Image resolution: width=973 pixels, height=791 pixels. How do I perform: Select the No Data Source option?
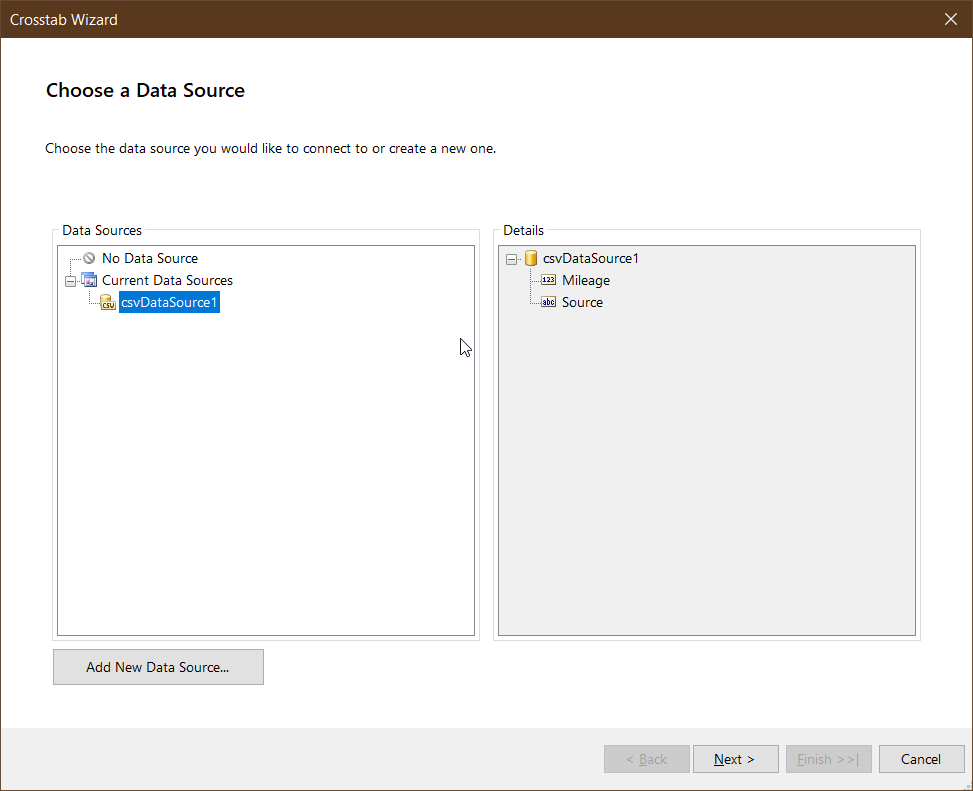click(x=150, y=258)
